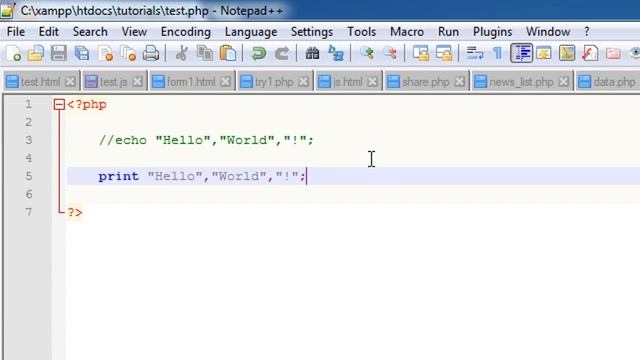Click the <?php opening tag

(87, 105)
